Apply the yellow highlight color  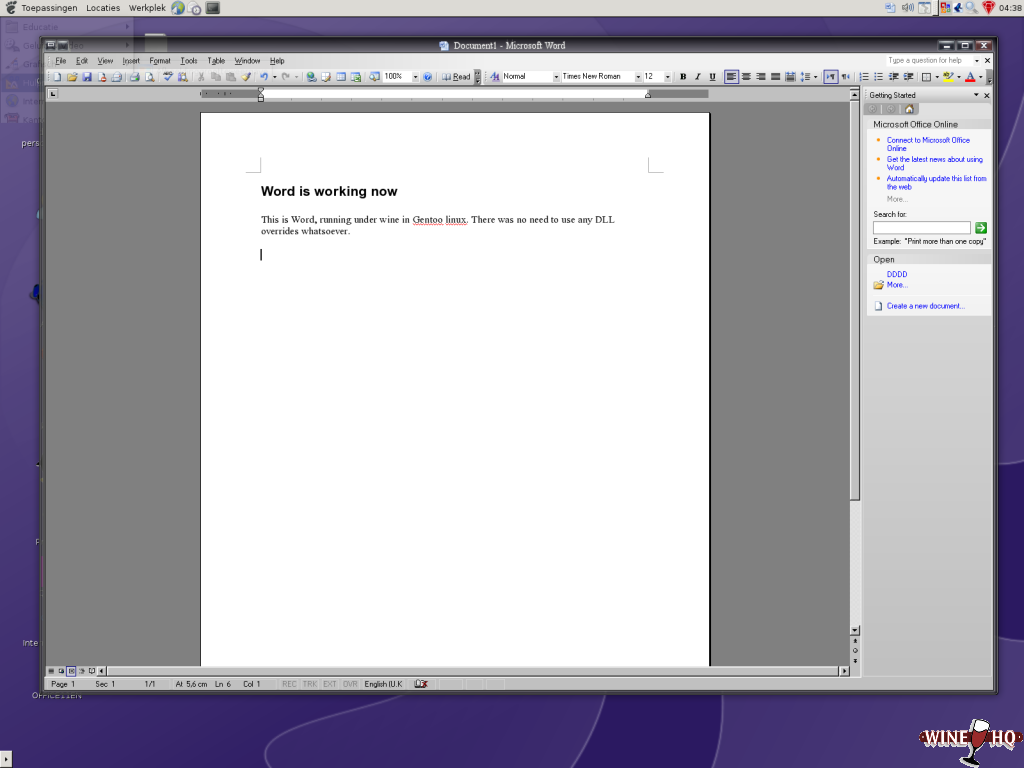(x=948, y=77)
